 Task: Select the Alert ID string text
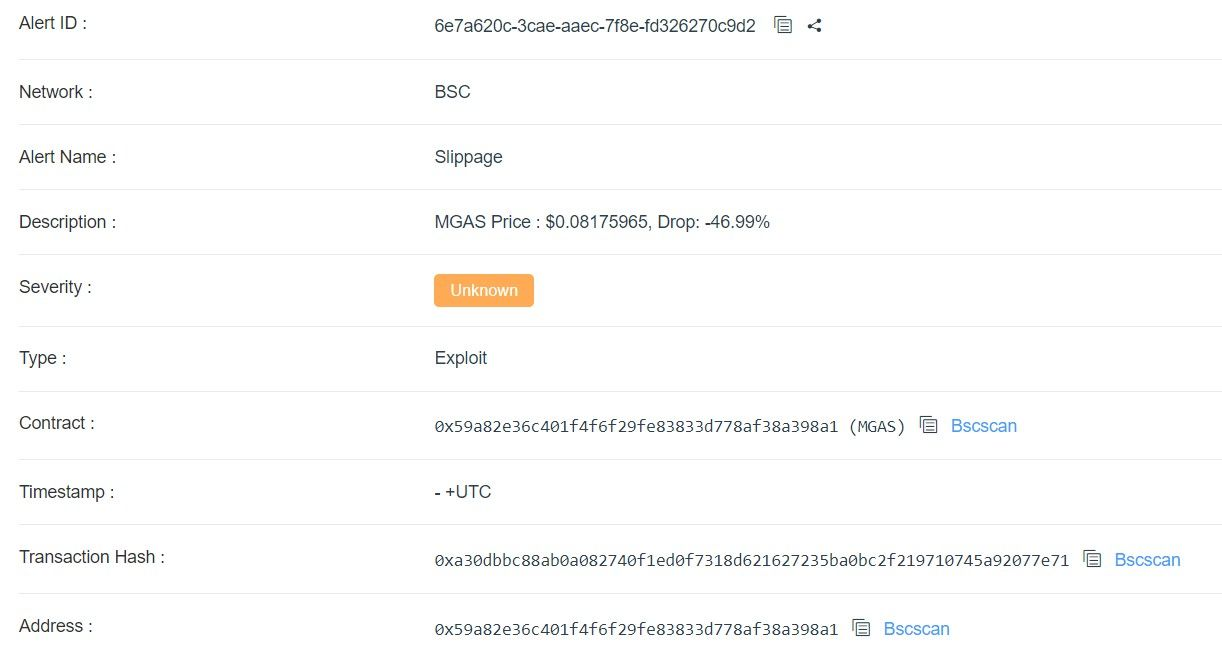click(595, 26)
